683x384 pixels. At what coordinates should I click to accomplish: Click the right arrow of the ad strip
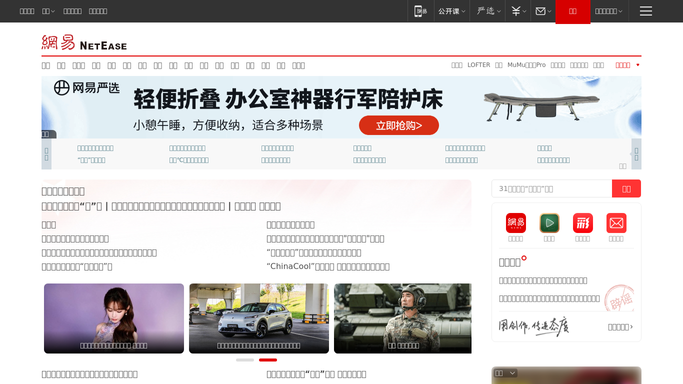click(636, 154)
